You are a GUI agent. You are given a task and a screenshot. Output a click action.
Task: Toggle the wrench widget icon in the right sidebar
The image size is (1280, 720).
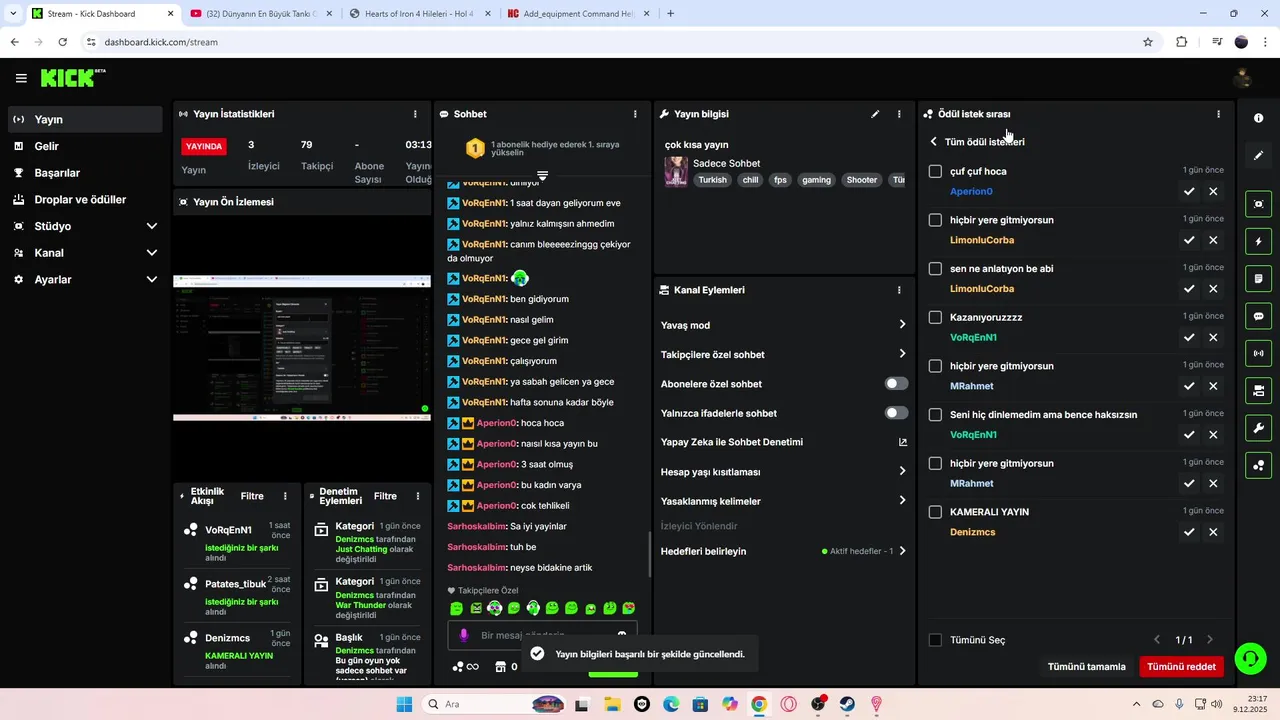click(x=1258, y=428)
